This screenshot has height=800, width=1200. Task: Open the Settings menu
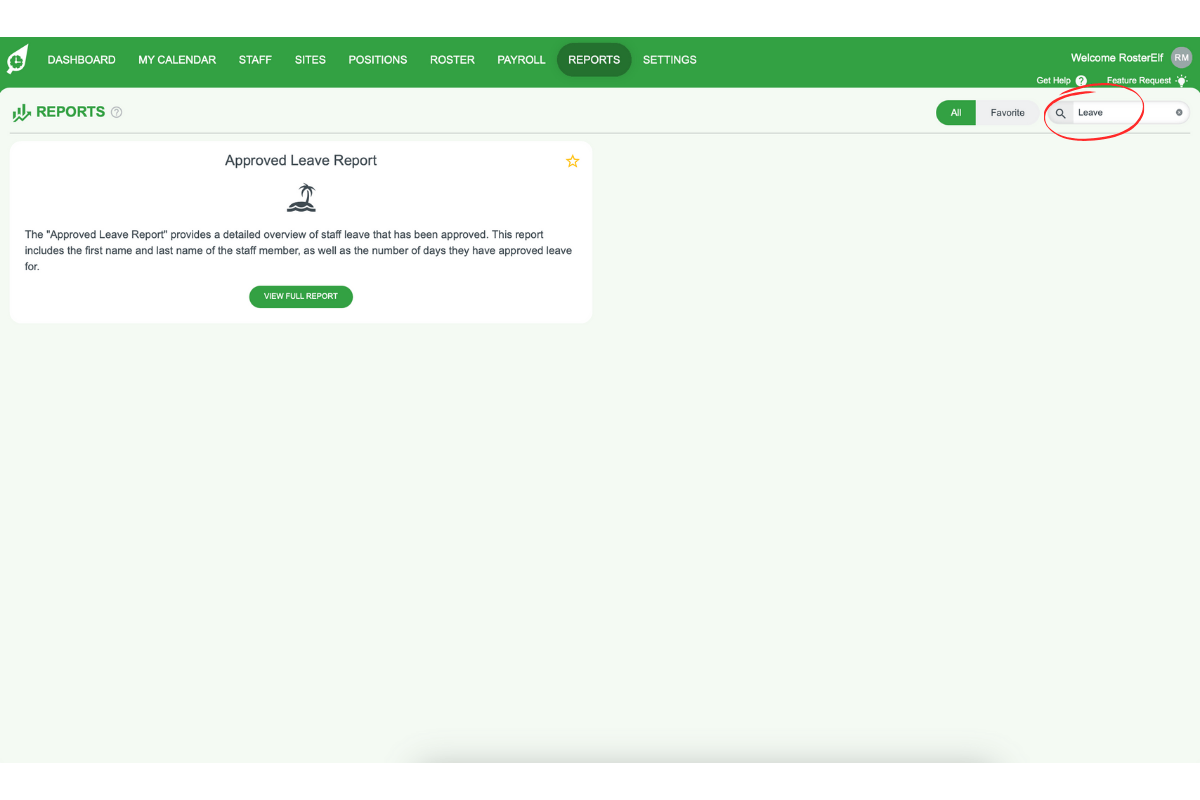coord(669,60)
